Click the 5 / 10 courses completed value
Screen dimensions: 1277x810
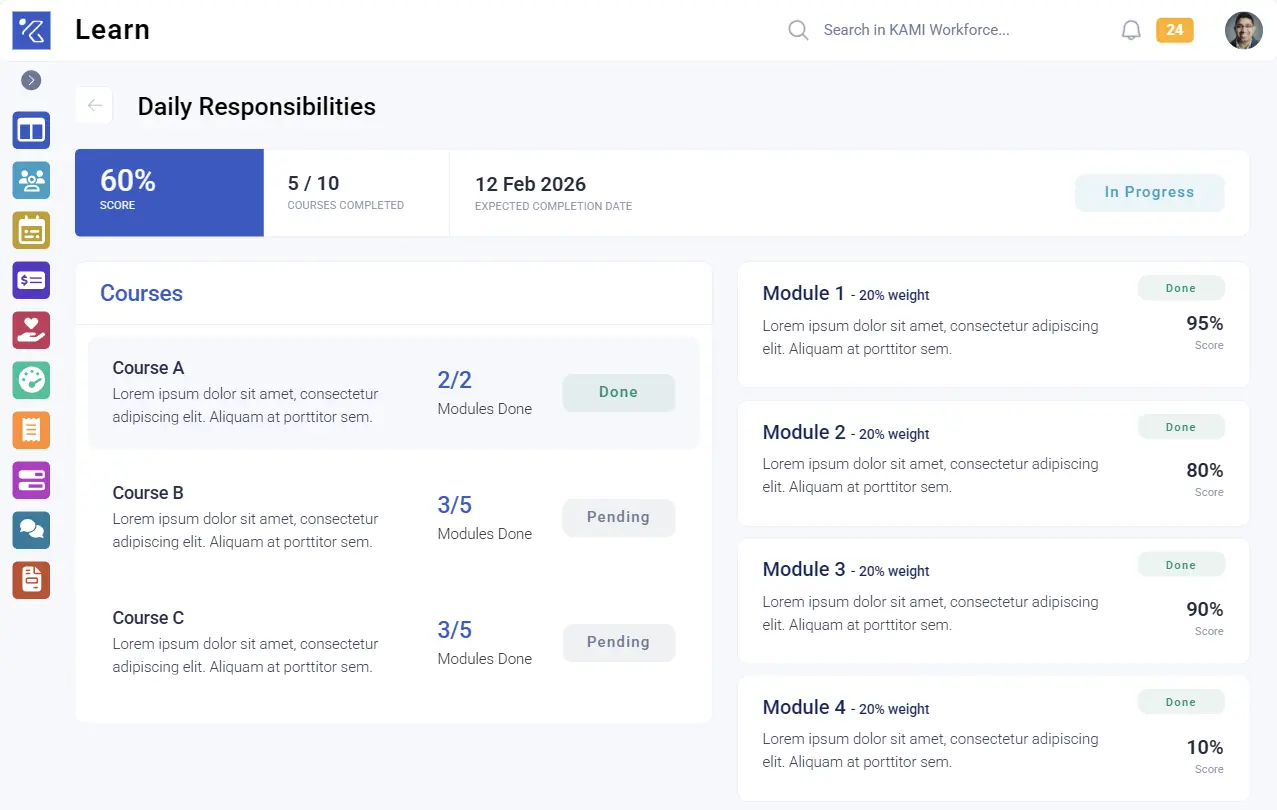(x=313, y=183)
